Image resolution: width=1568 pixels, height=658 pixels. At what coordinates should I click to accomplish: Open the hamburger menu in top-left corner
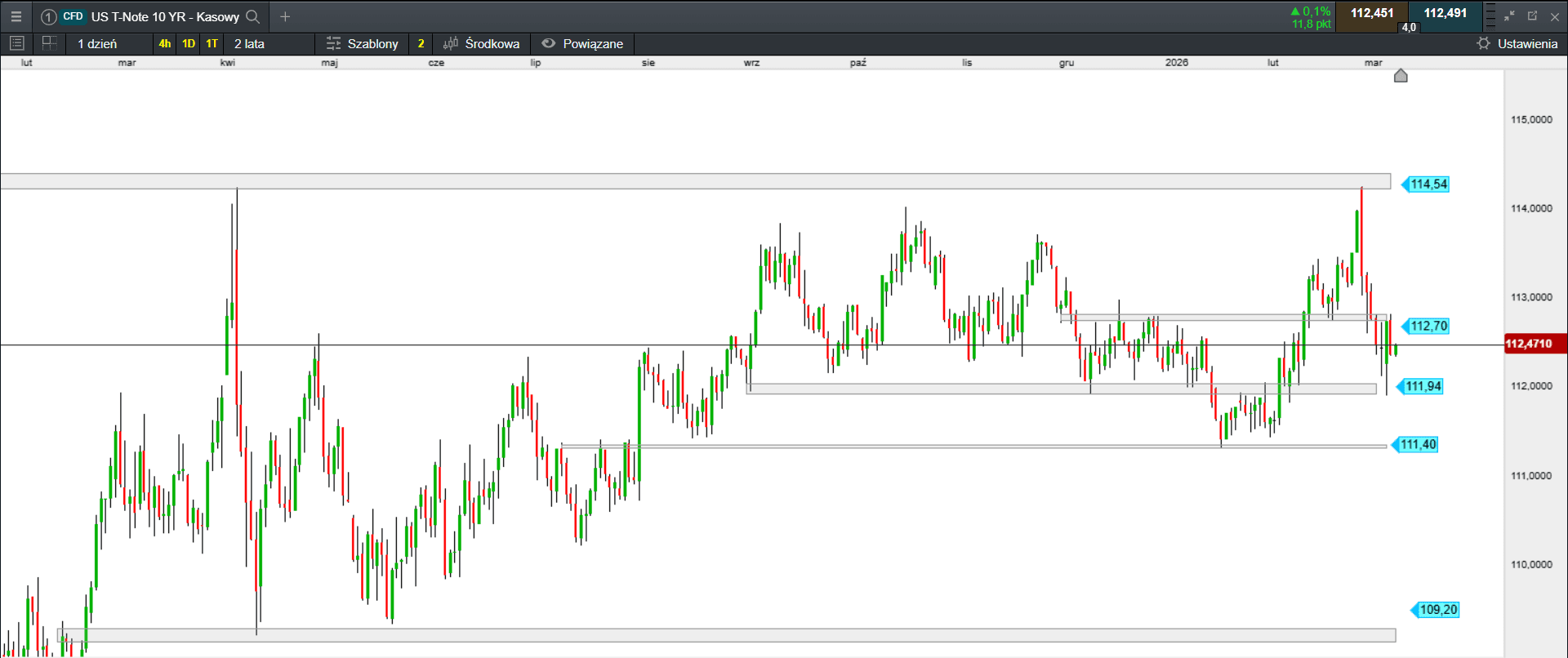(x=16, y=16)
